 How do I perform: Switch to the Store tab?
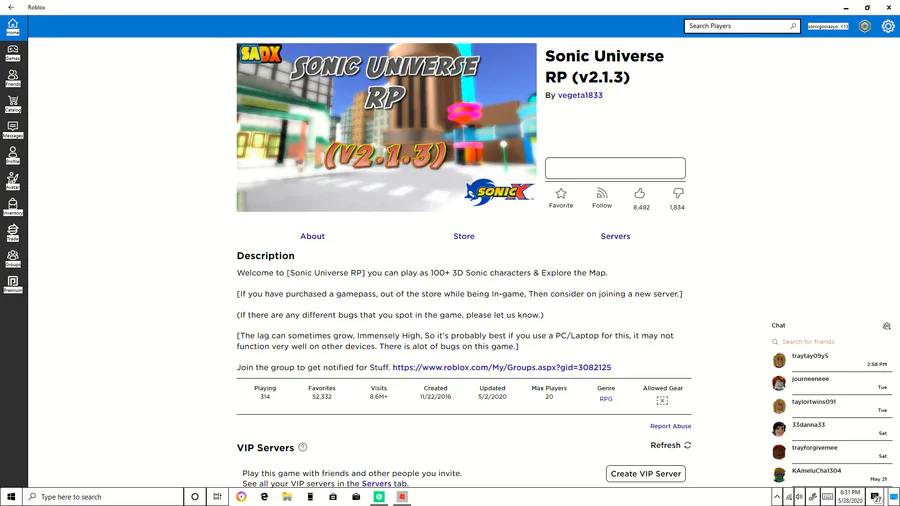pos(464,236)
